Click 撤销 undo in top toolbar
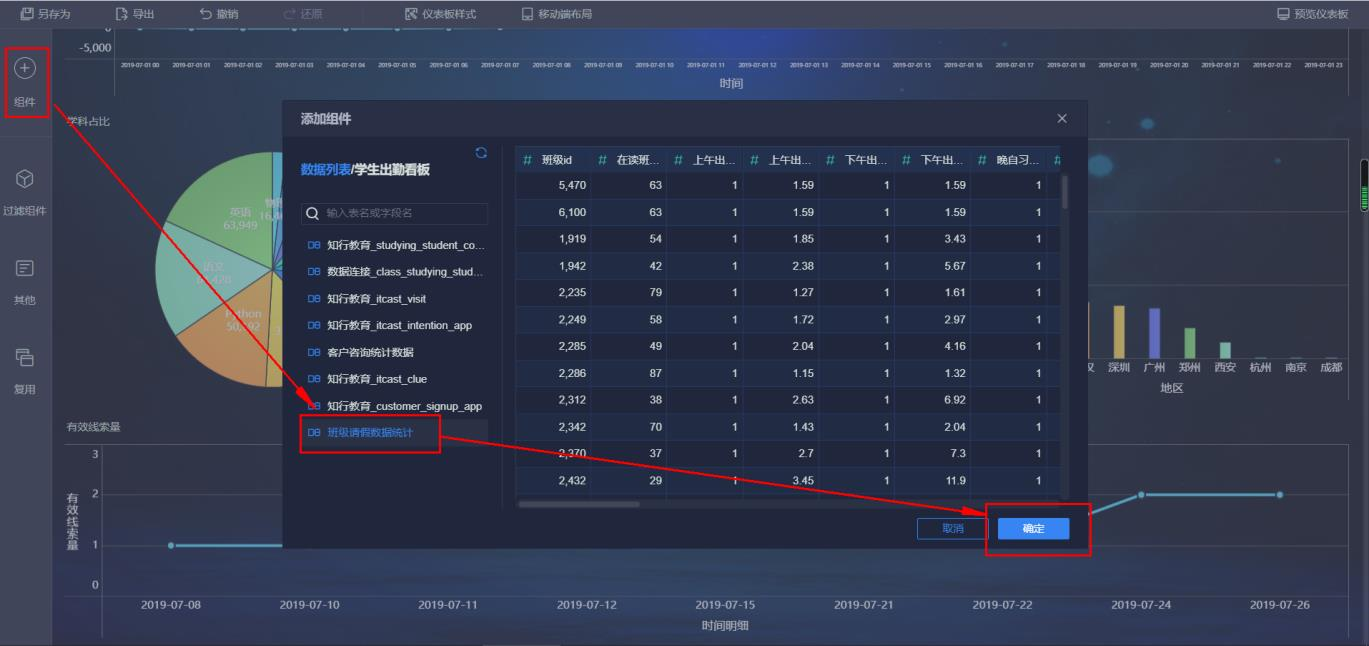 pos(219,14)
